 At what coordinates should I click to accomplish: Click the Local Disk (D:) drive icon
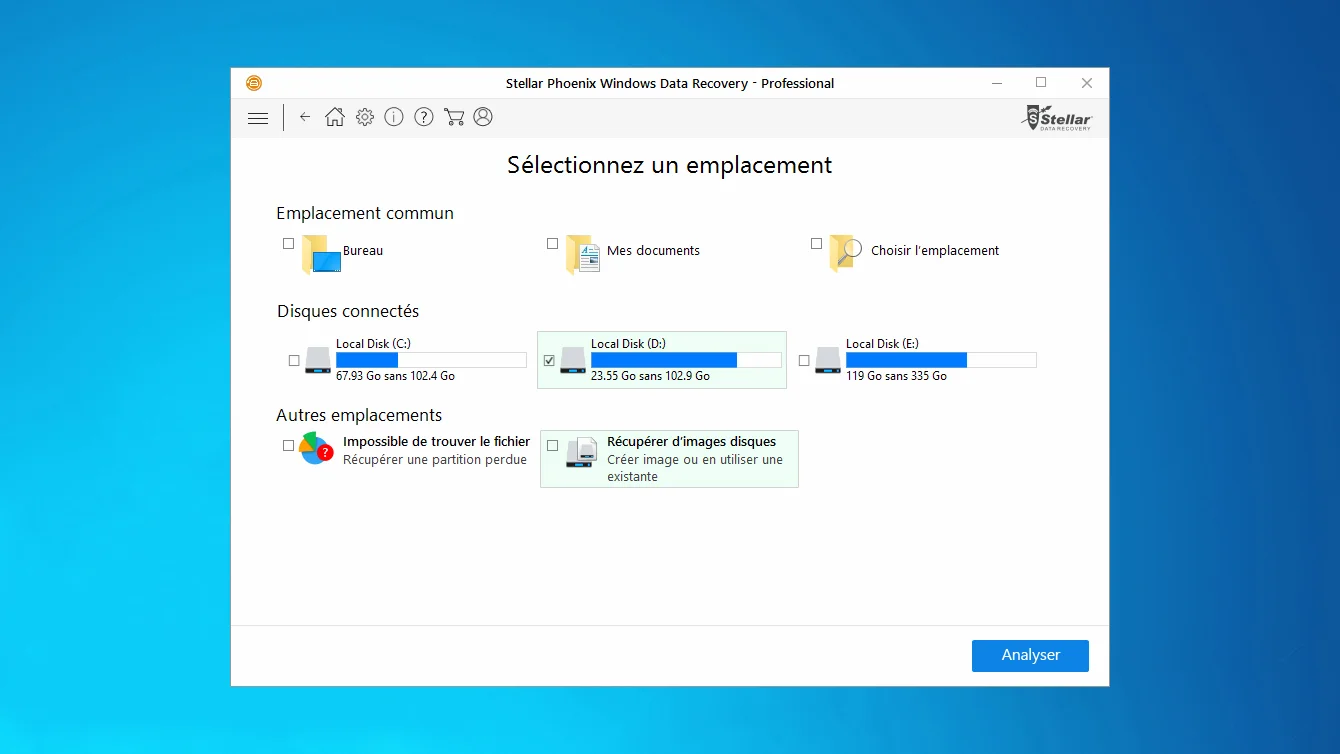[x=573, y=360]
